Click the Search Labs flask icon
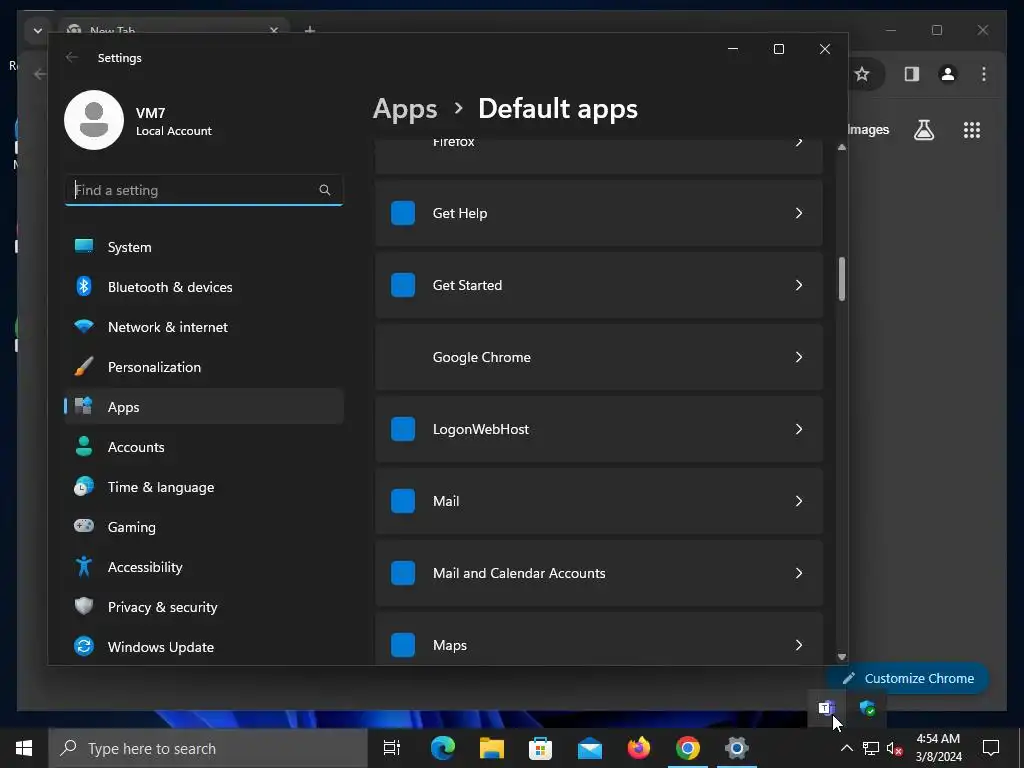Viewport: 1024px width, 768px height. pos(923,130)
